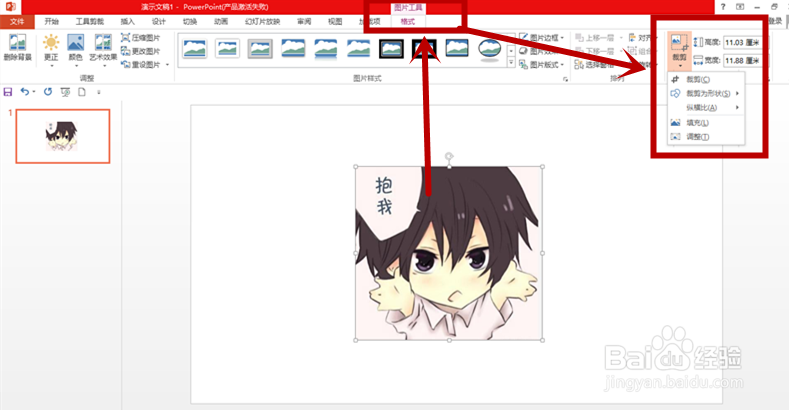Open the Color (颜色) picture icon

pyautogui.click(x=75, y=43)
